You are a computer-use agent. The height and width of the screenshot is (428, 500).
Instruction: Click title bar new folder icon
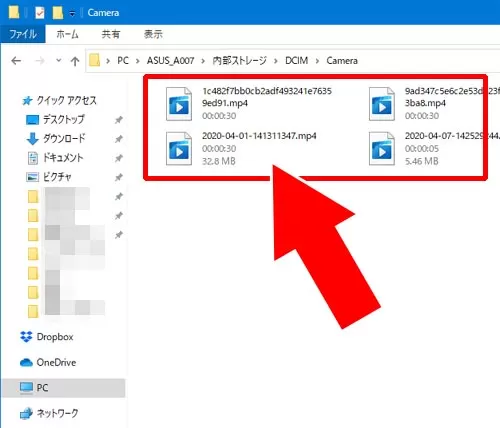click(58, 13)
